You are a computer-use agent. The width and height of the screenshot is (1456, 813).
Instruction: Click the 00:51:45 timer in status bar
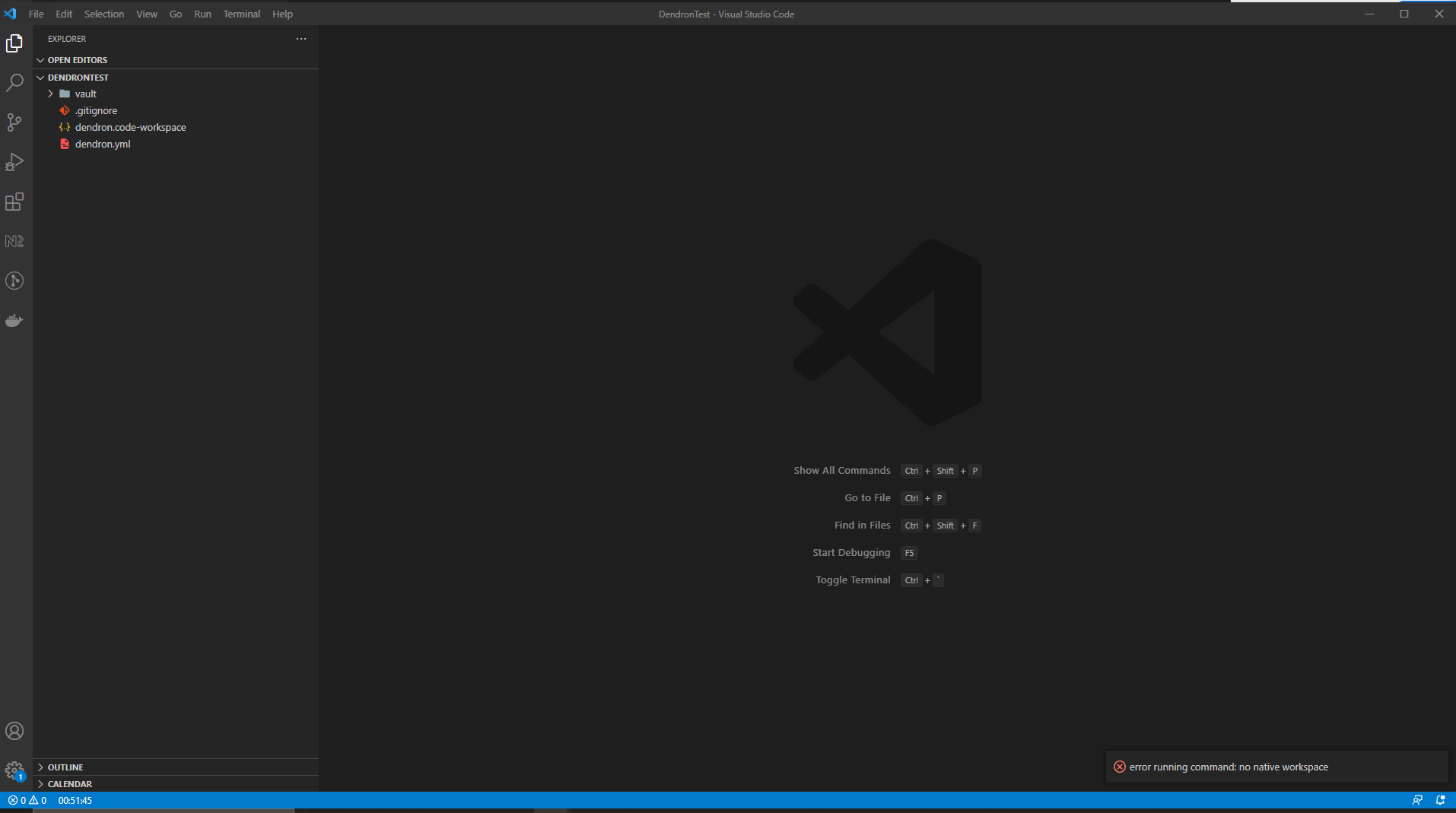click(x=76, y=799)
